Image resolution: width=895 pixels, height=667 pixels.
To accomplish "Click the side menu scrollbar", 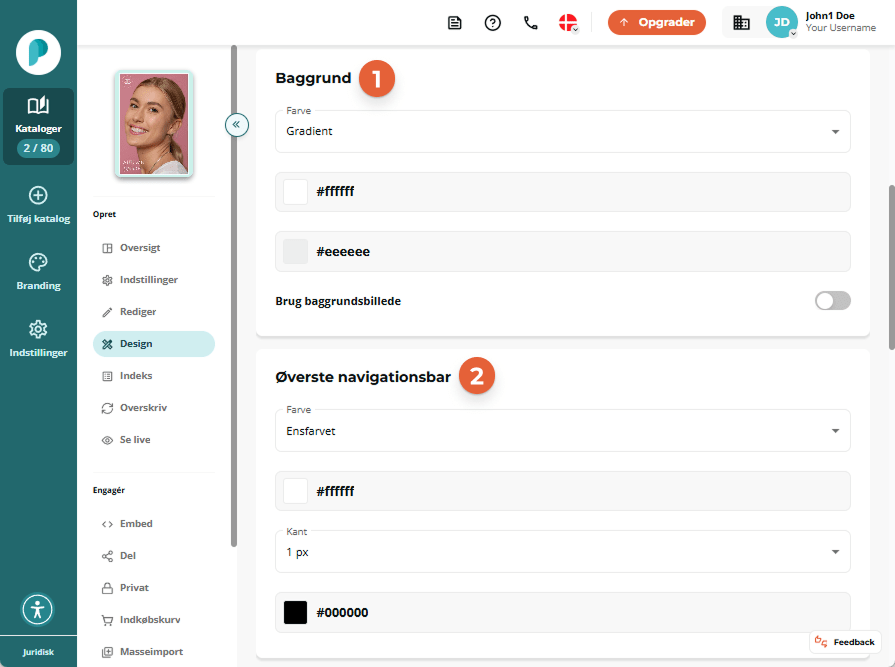I will 233,296.
